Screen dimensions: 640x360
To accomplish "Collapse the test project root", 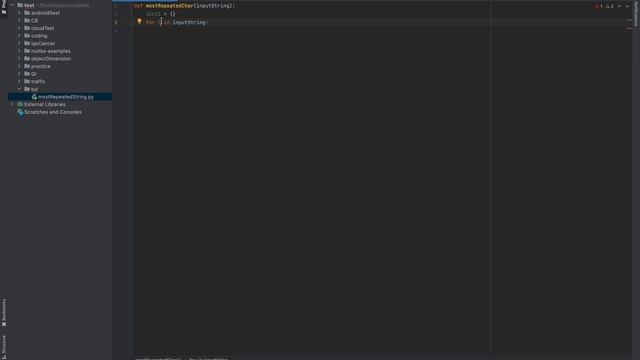I will point(12,5).
